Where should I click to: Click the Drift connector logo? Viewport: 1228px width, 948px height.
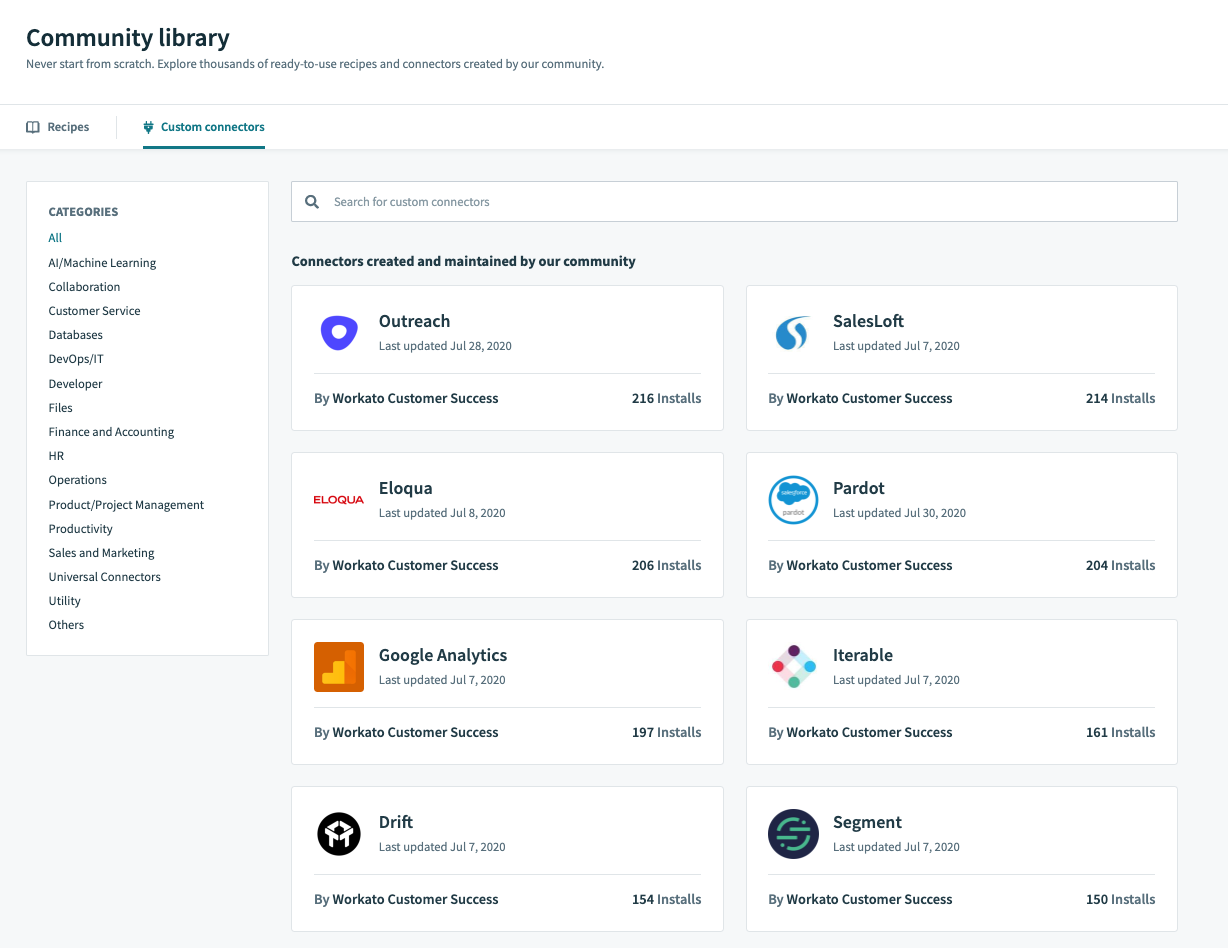(x=339, y=834)
